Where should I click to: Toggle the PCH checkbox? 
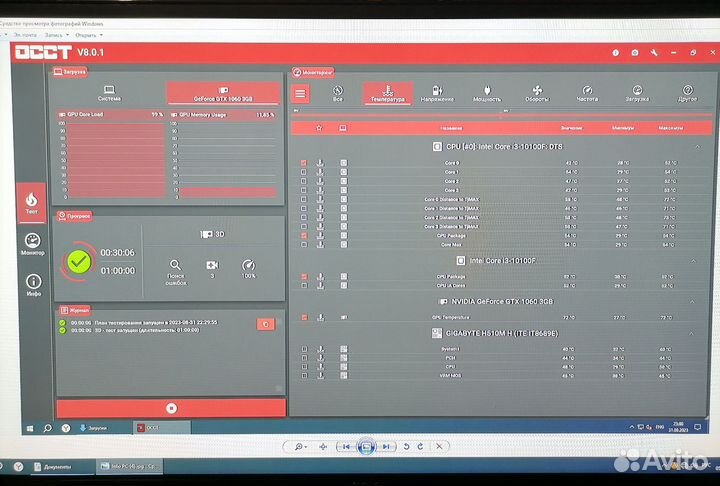pyautogui.click(x=304, y=358)
